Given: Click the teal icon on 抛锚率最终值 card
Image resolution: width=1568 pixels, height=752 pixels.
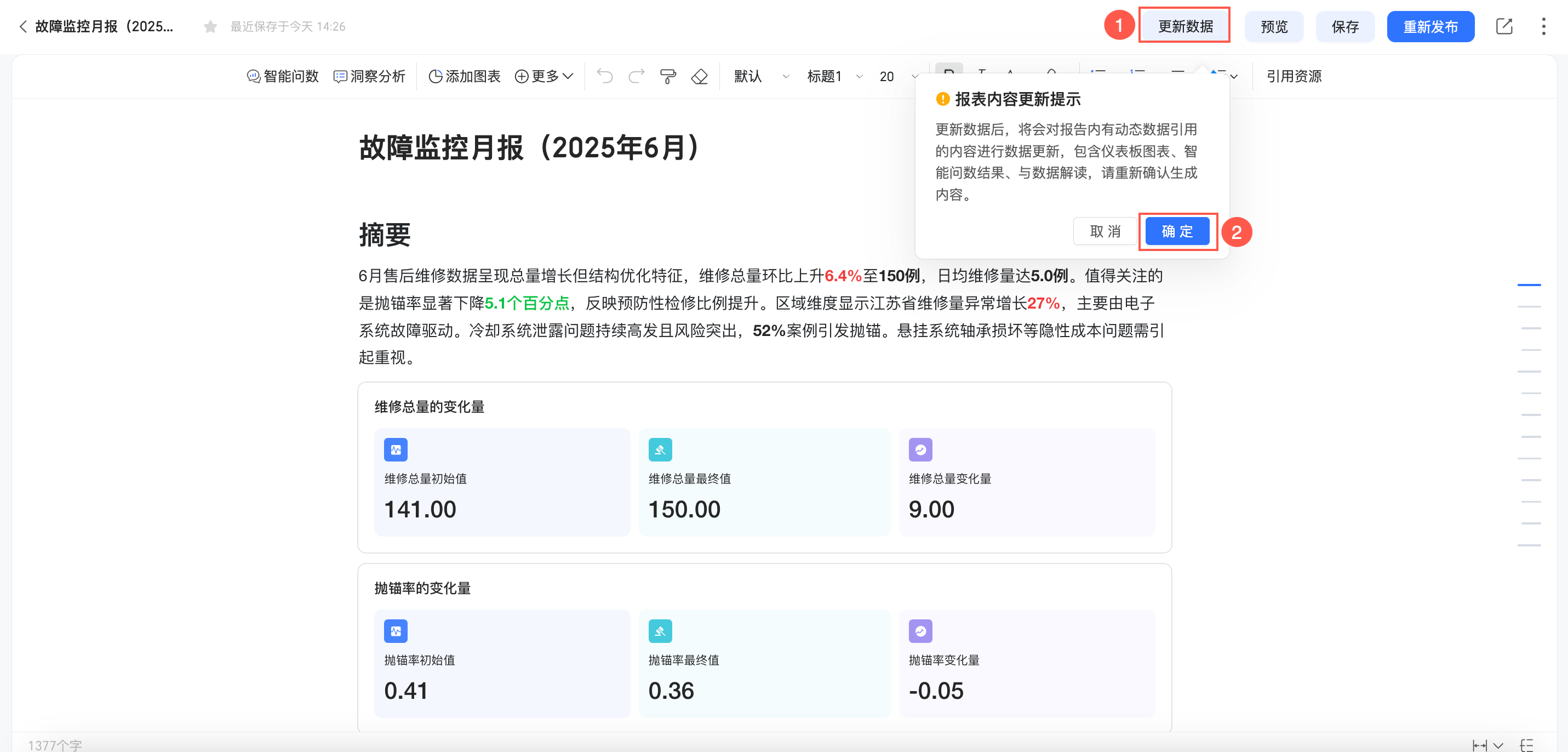Looking at the screenshot, I should (x=660, y=631).
